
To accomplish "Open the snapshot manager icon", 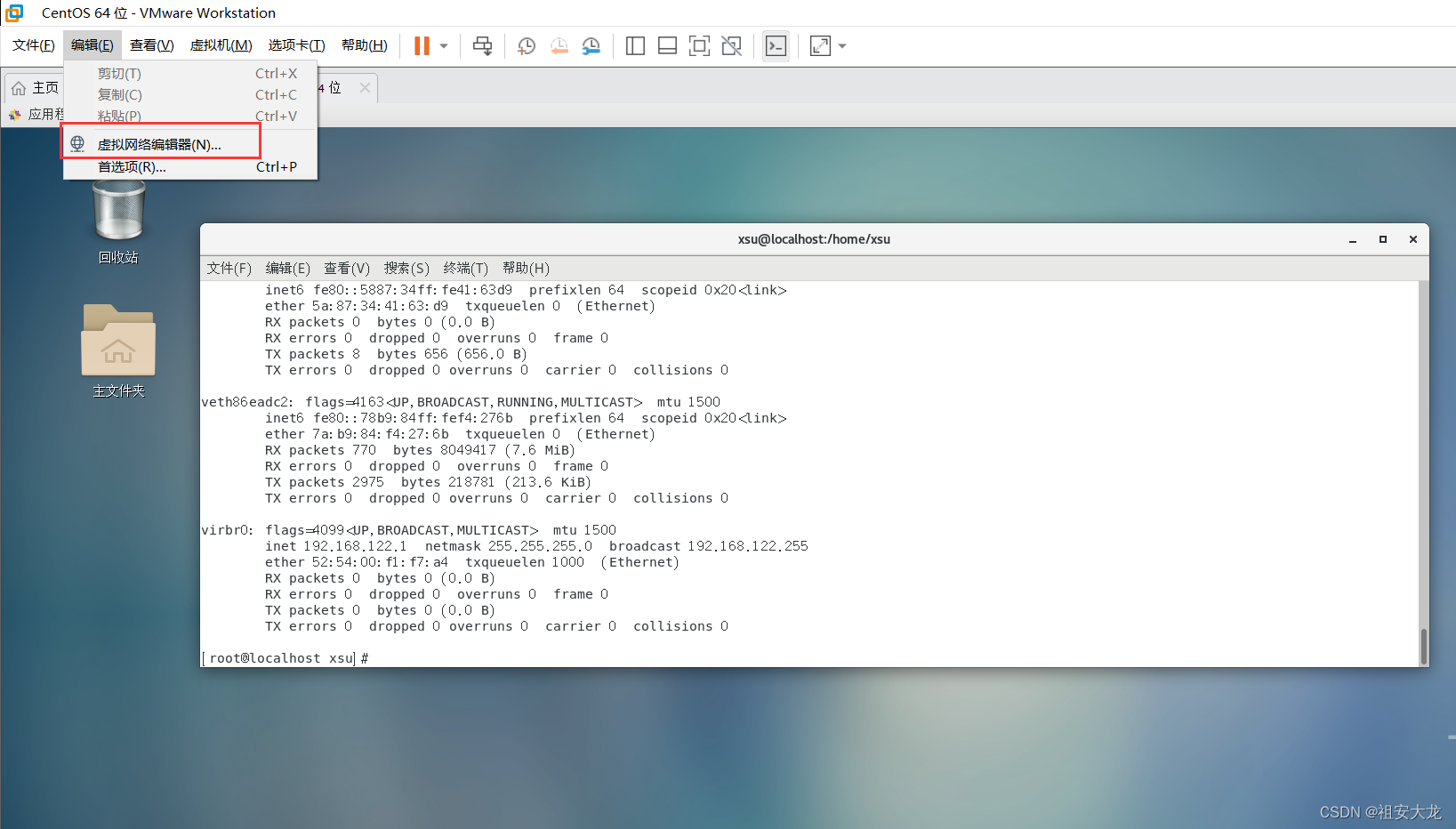I will (x=591, y=45).
